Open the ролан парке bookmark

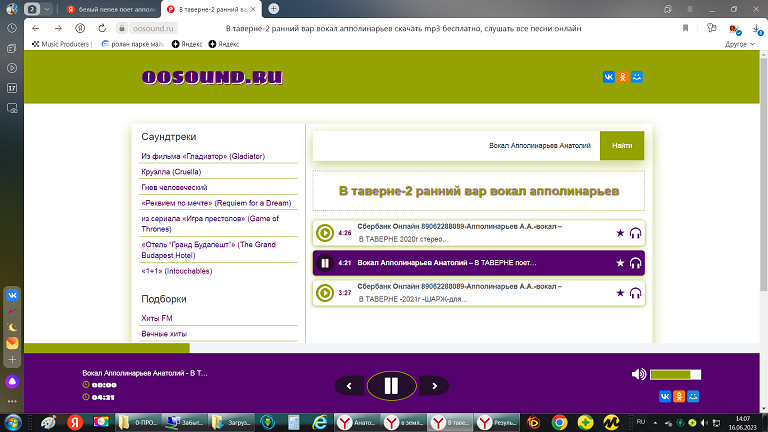pyautogui.click(x=133, y=44)
